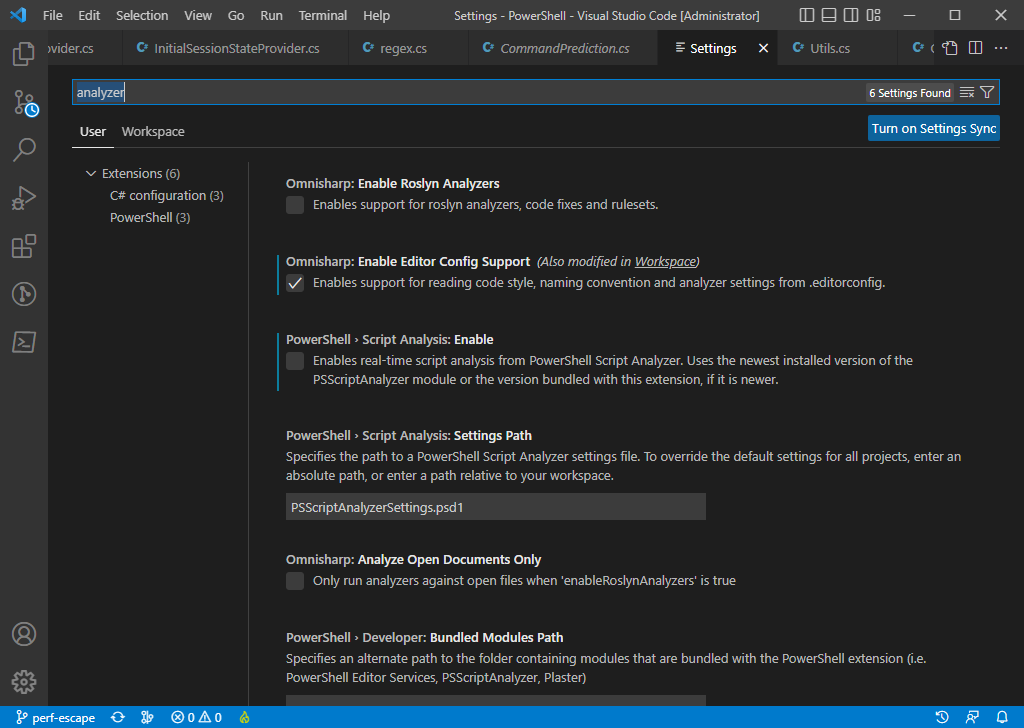Open the settings filter funnel
Viewport: 1024px width, 728px height.
[x=987, y=93]
